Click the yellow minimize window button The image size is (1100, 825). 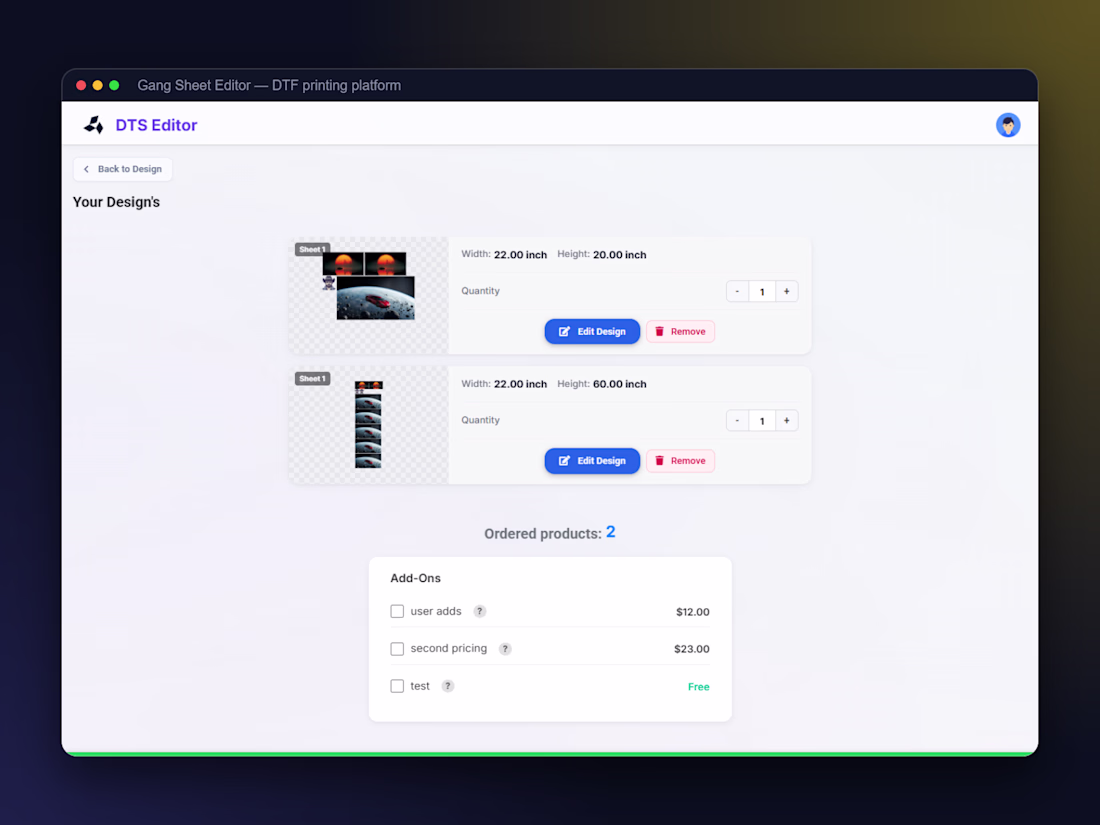98,86
